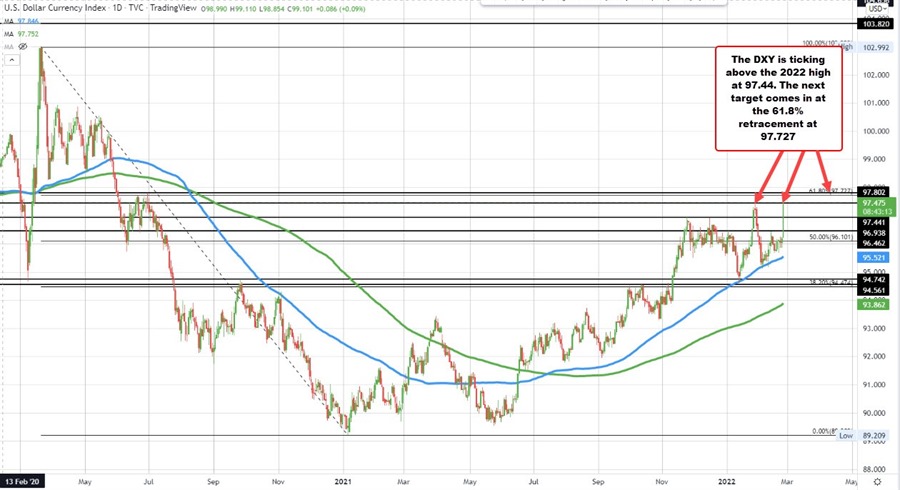Click the 92.000 price axis label

[x=875, y=356]
